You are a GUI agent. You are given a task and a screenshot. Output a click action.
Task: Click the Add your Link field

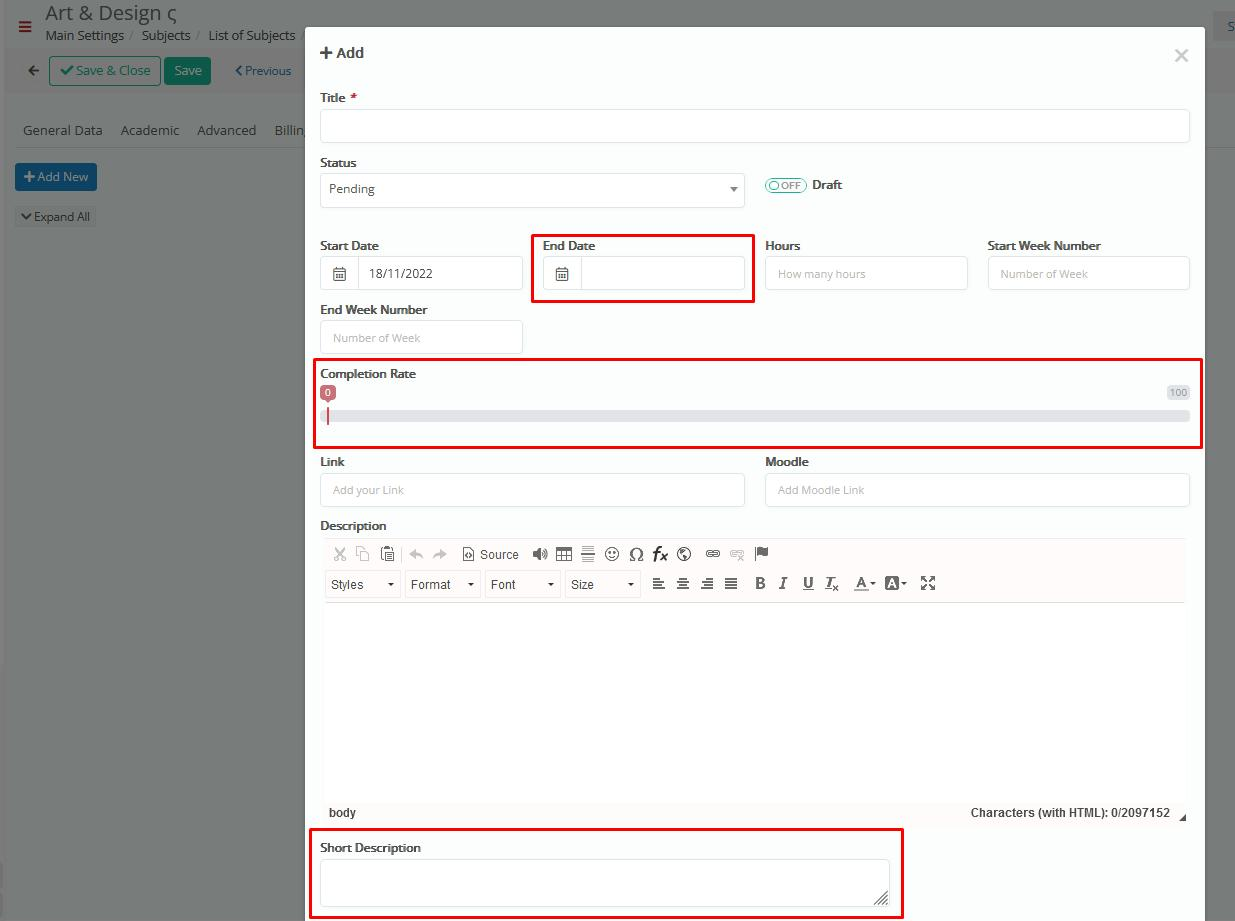coord(532,490)
